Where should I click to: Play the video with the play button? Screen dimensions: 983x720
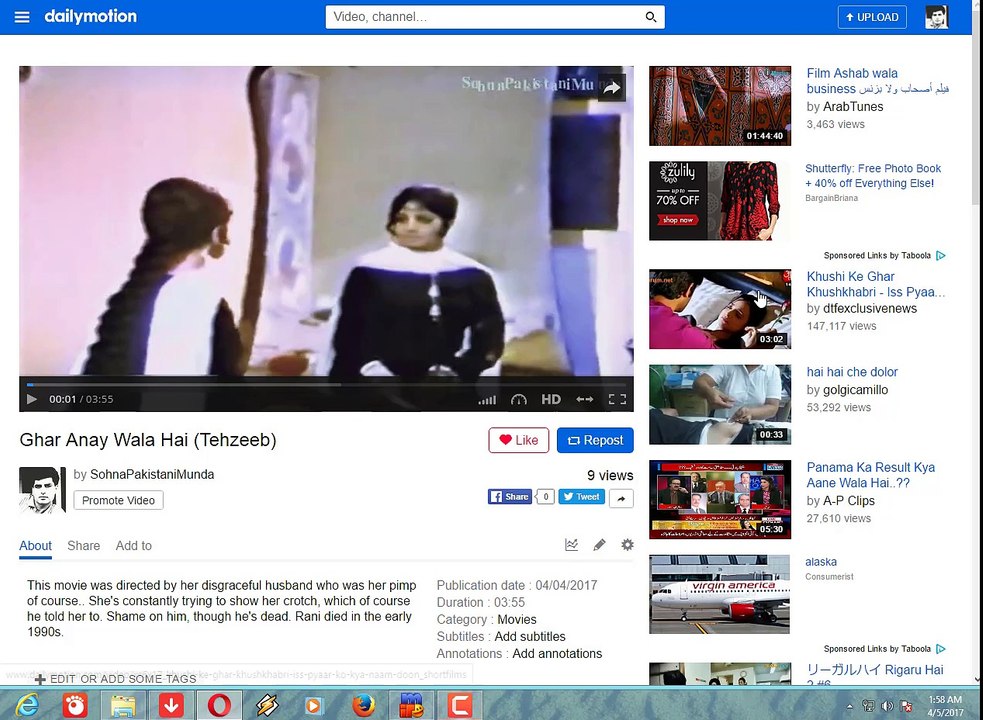pyautogui.click(x=32, y=399)
